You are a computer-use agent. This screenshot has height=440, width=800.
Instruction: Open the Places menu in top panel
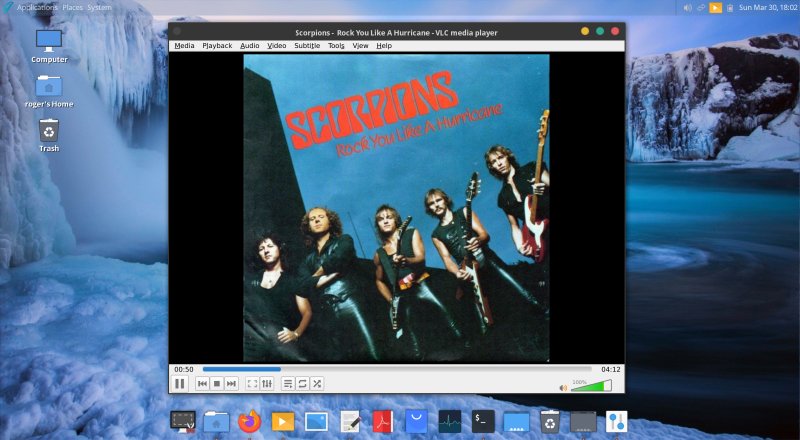[72, 8]
